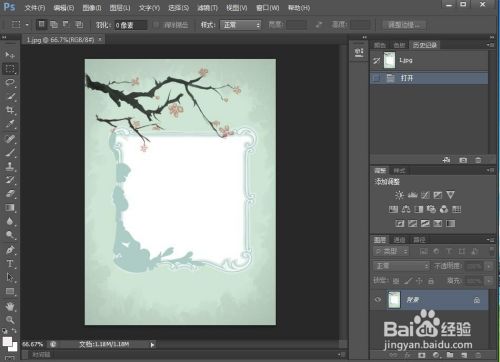Image resolution: width=500 pixels, height=362 pixels.
Task: Open status bar info options arrow
Action: pos(152,345)
